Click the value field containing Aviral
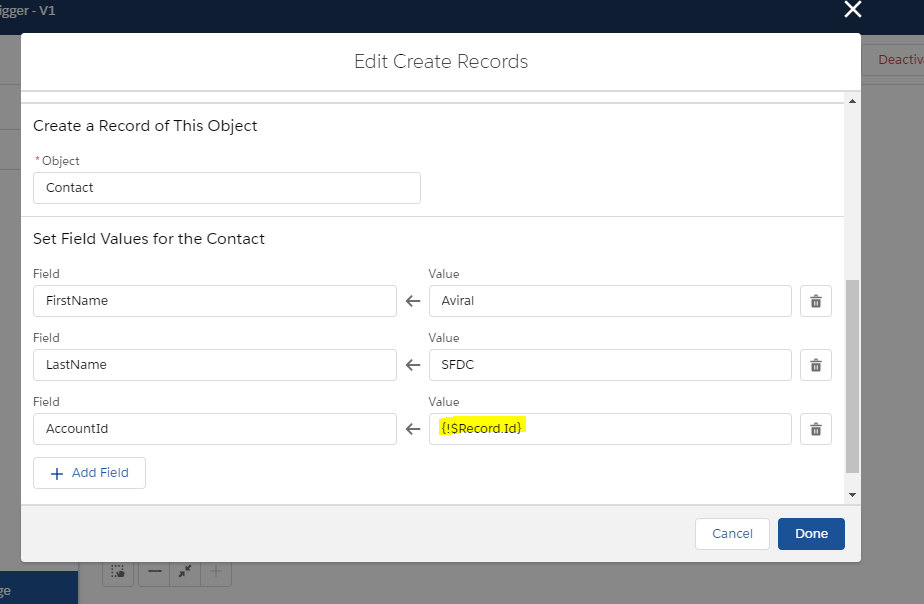Viewport: 924px width, 604px height. pos(610,301)
